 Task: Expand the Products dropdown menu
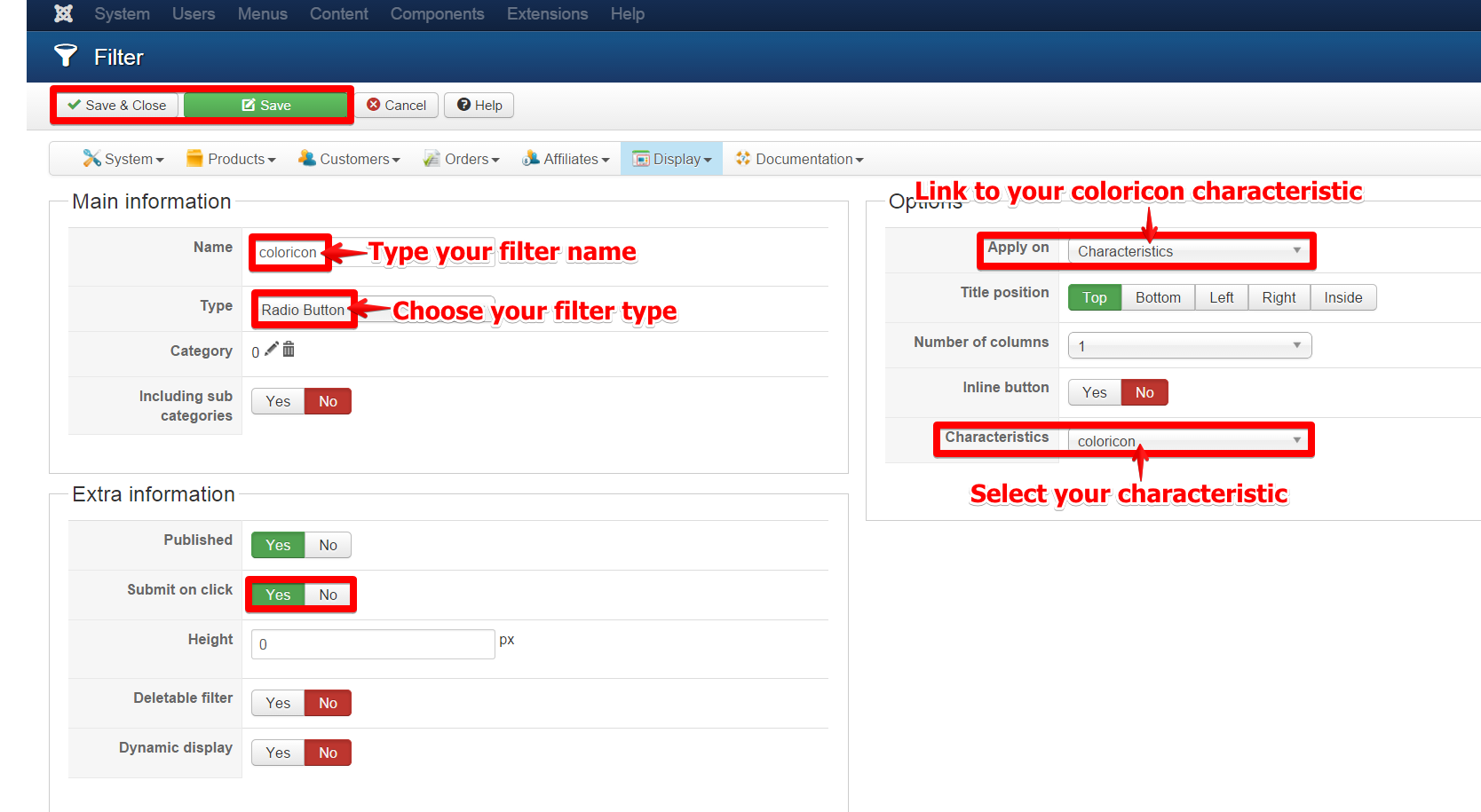(x=231, y=159)
